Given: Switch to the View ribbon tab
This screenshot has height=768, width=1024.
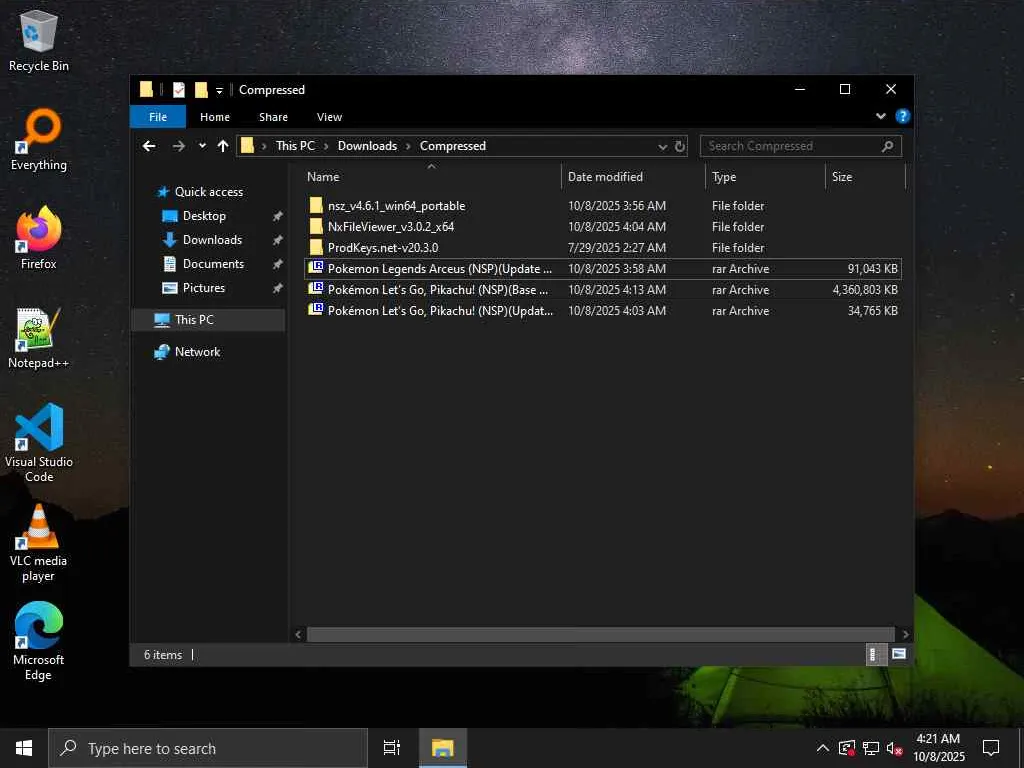Looking at the screenshot, I should (329, 117).
